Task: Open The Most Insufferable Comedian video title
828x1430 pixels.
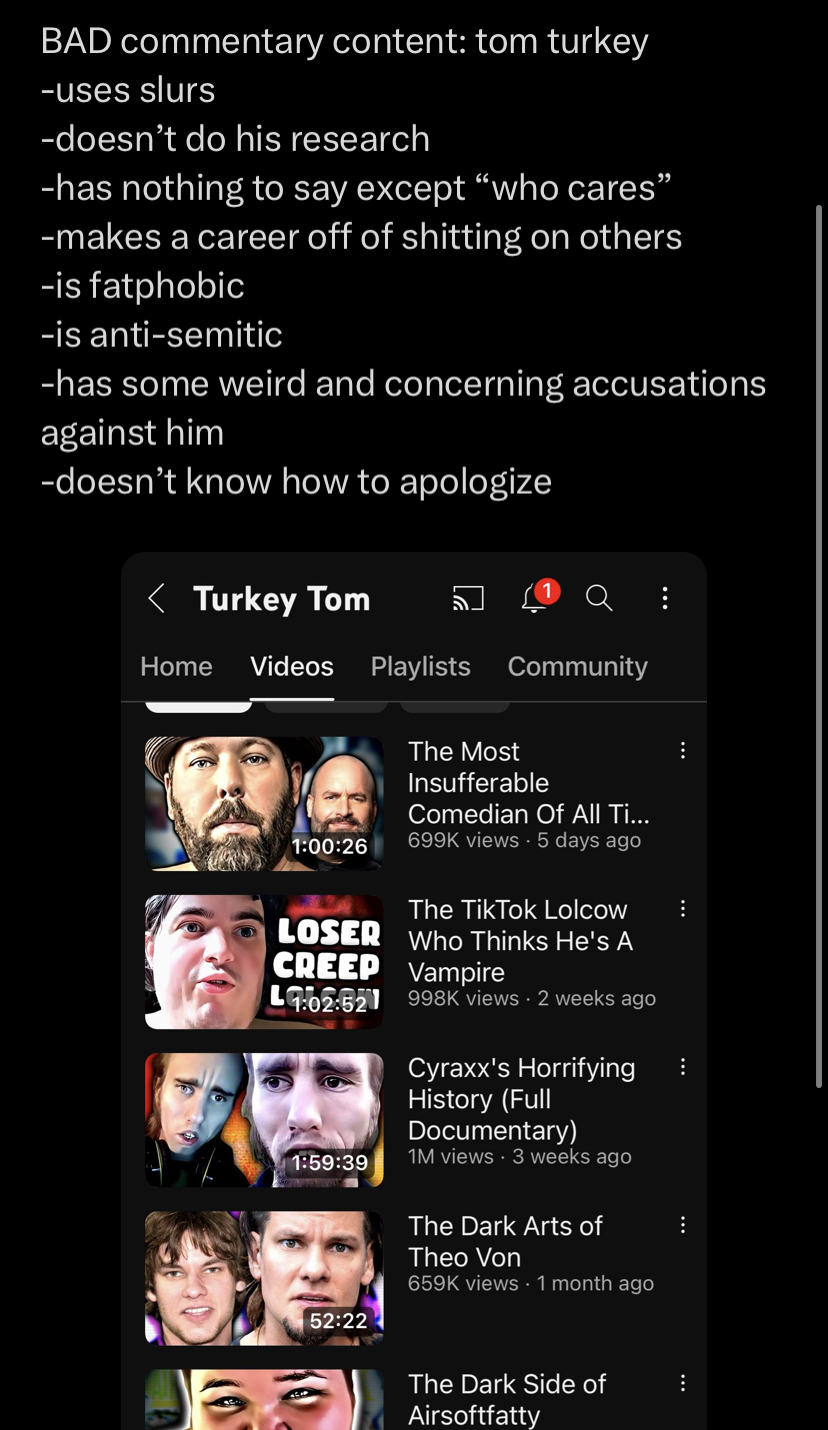Action: 529,782
